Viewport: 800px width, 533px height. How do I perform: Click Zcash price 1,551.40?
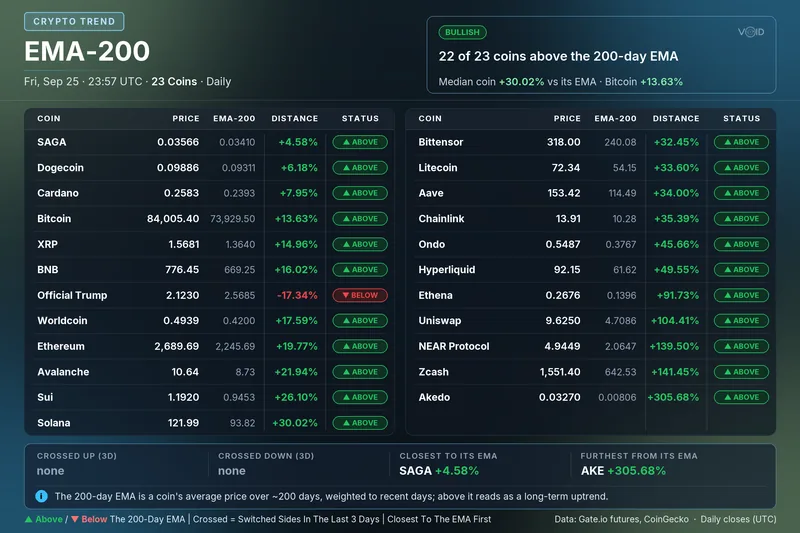coord(560,372)
